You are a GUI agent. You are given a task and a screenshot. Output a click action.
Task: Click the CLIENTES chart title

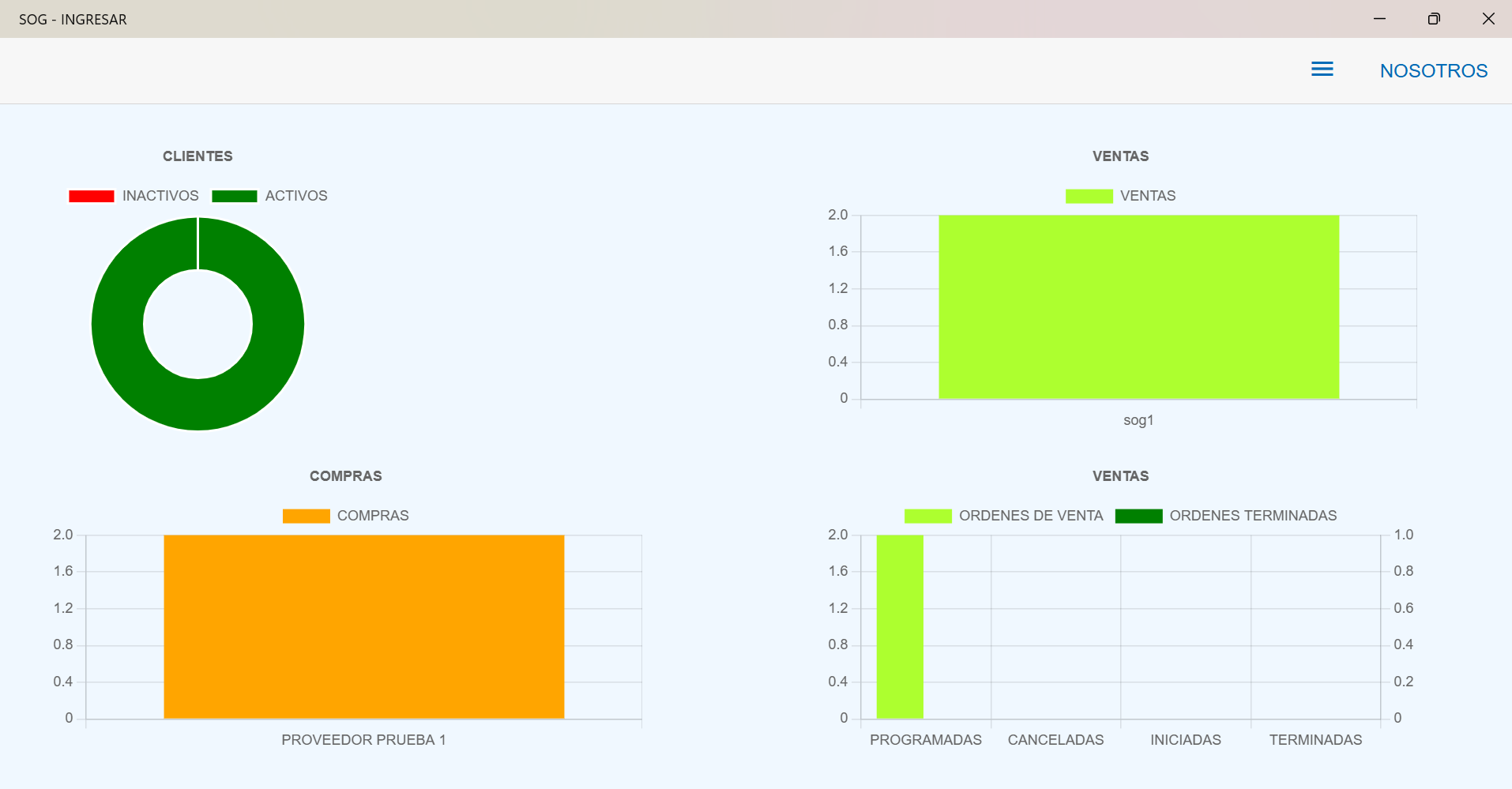(197, 156)
